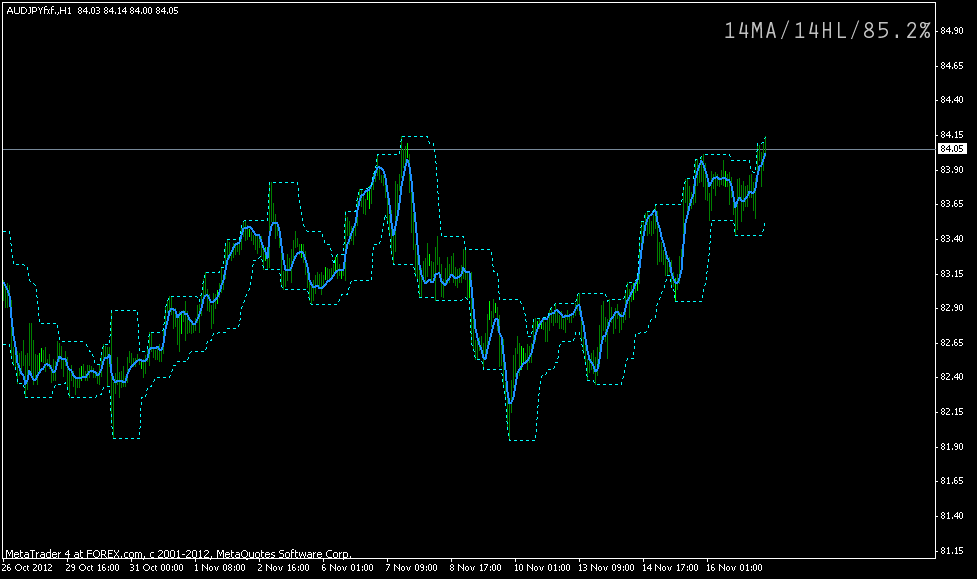Click the 81.15 price scale label
977x579 pixels.
point(951,551)
